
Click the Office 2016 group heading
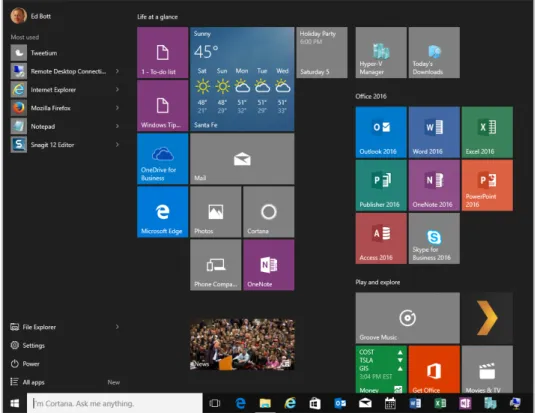(x=371, y=96)
